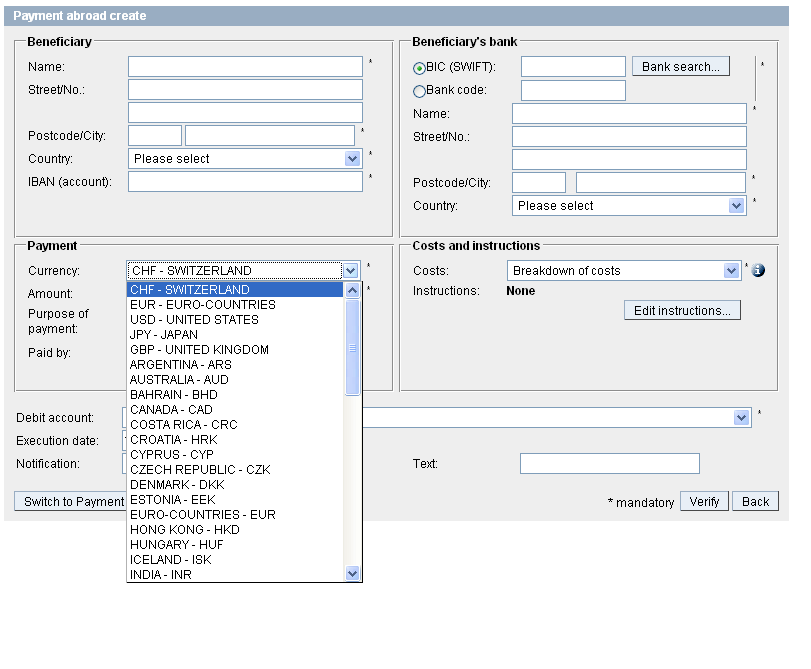Focus the bank Postcode field
The height and width of the screenshot is (669, 811).
pos(539,183)
